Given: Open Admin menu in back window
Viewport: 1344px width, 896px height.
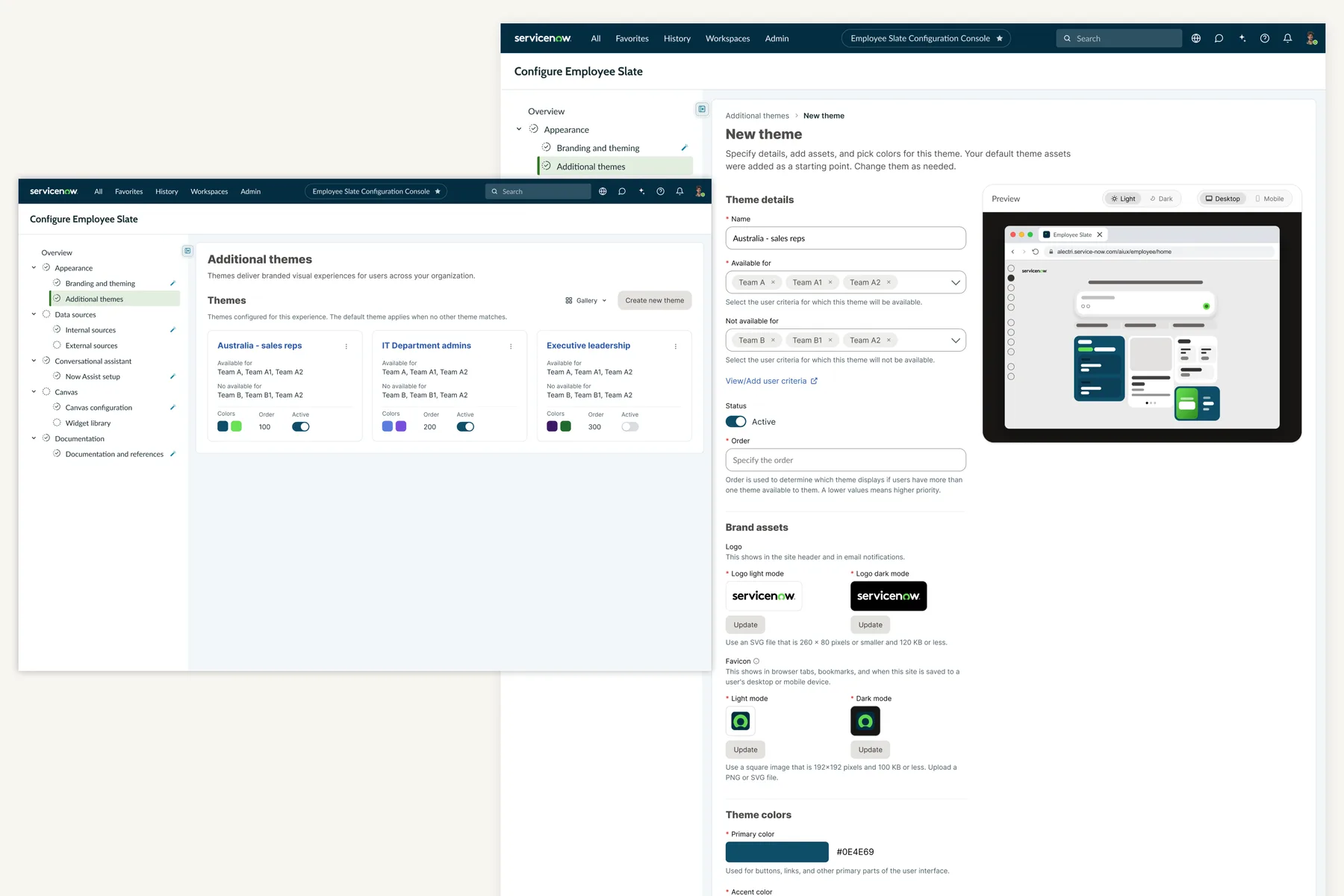Looking at the screenshot, I should [777, 38].
